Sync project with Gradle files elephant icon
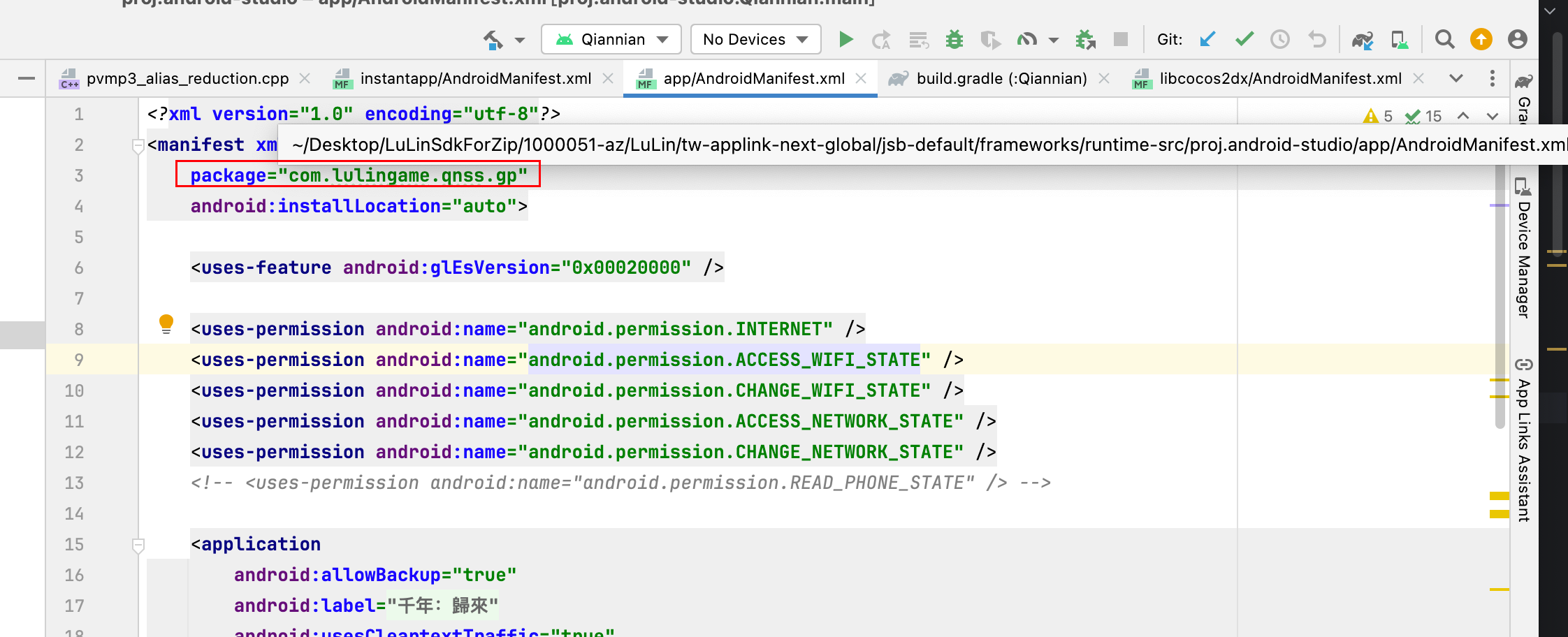This screenshot has height=637, width=1568. pyautogui.click(x=1363, y=40)
